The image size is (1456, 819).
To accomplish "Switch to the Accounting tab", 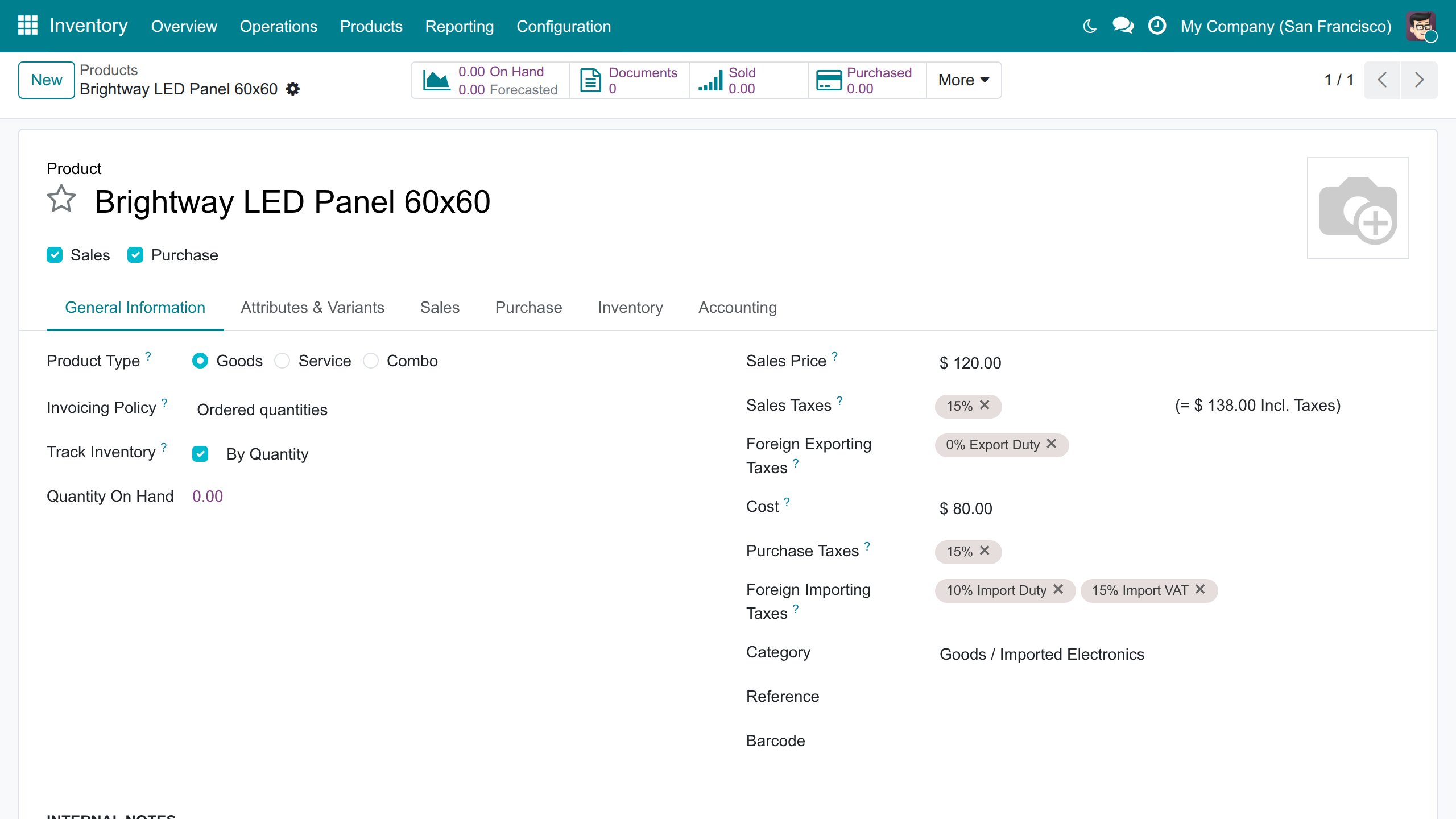I will (x=738, y=307).
